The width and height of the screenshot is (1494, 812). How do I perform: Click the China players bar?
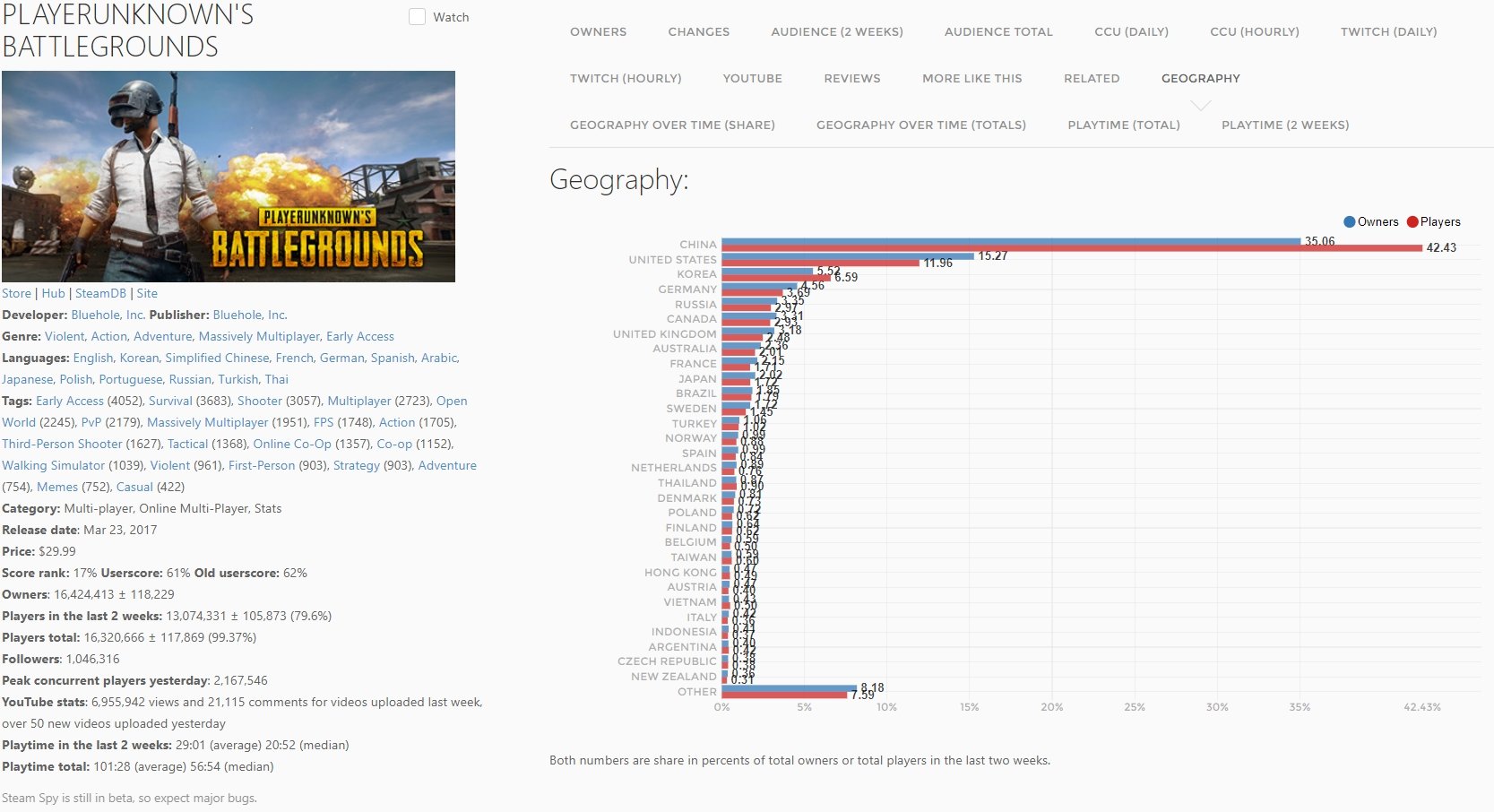pyautogui.click(x=1072, y=248)
